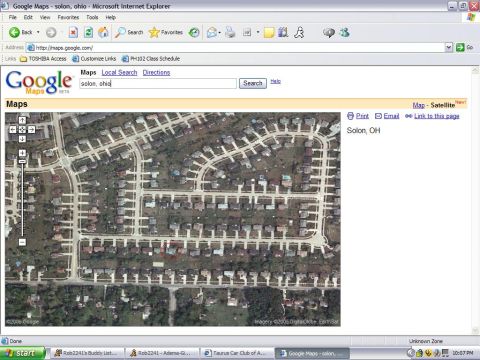The height and width of the screenshot is (360, 480).
Task: Switch to Map view link
Action: click(419, 105)
